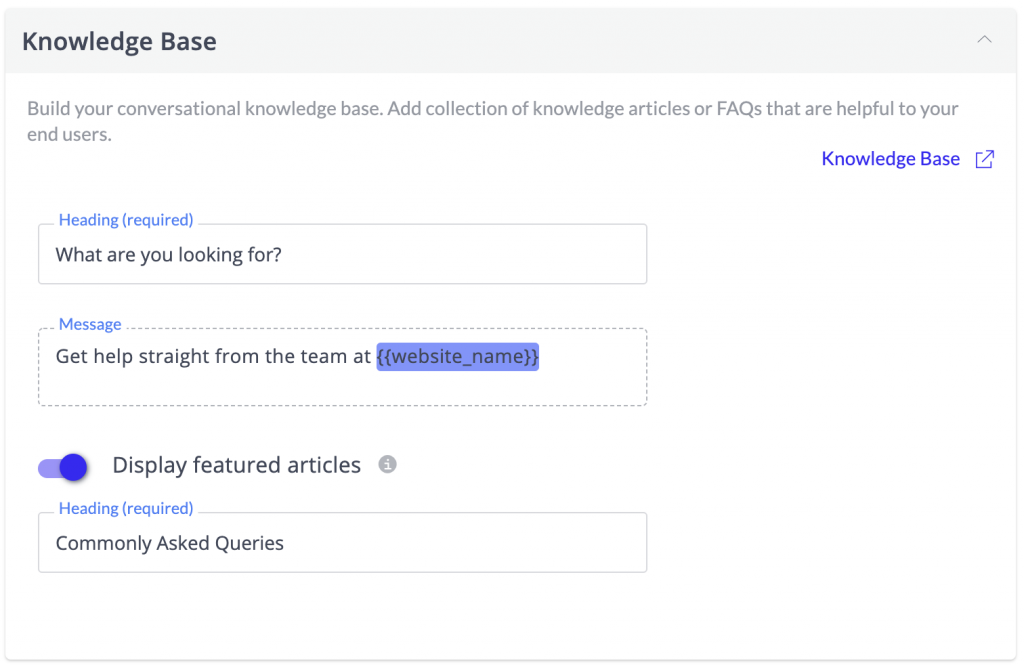Click into the Message text area
This screenshot has width=1024, height=665.
pyautogui.click(x=342, y=366)
